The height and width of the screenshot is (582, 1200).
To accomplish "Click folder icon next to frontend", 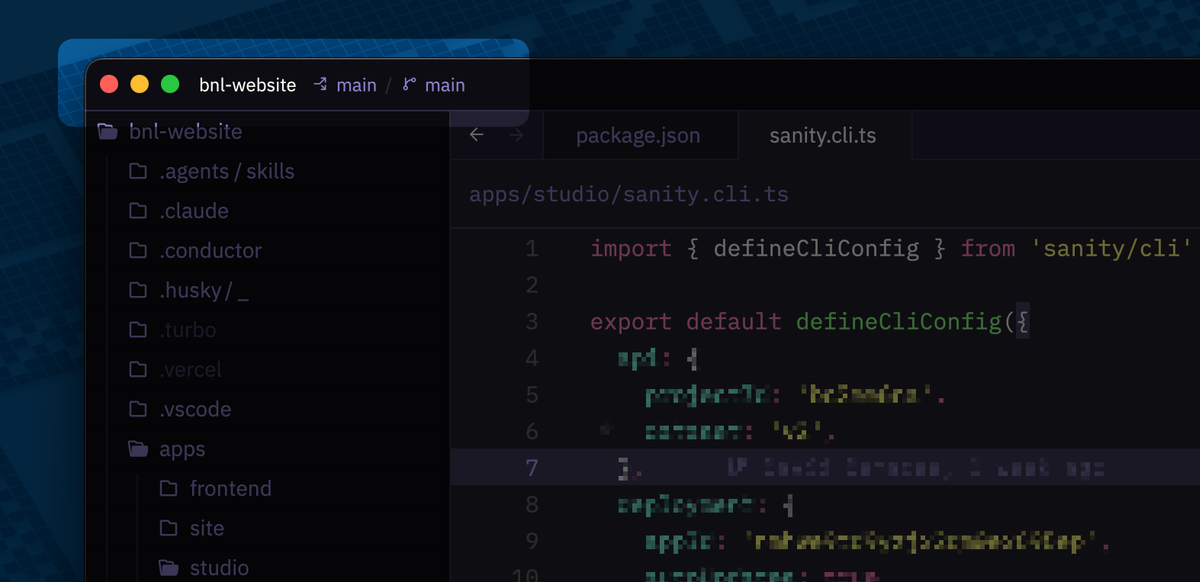I will coord(169,489).
